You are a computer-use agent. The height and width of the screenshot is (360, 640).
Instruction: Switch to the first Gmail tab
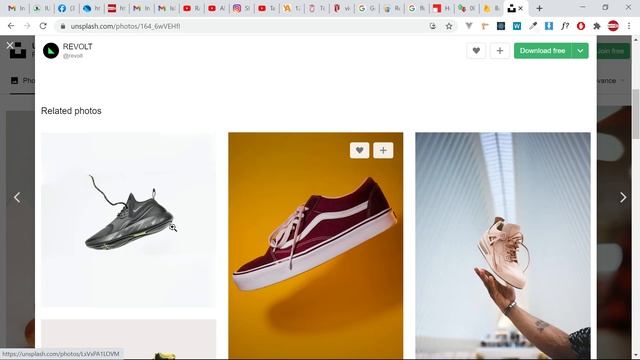(17, 8)
